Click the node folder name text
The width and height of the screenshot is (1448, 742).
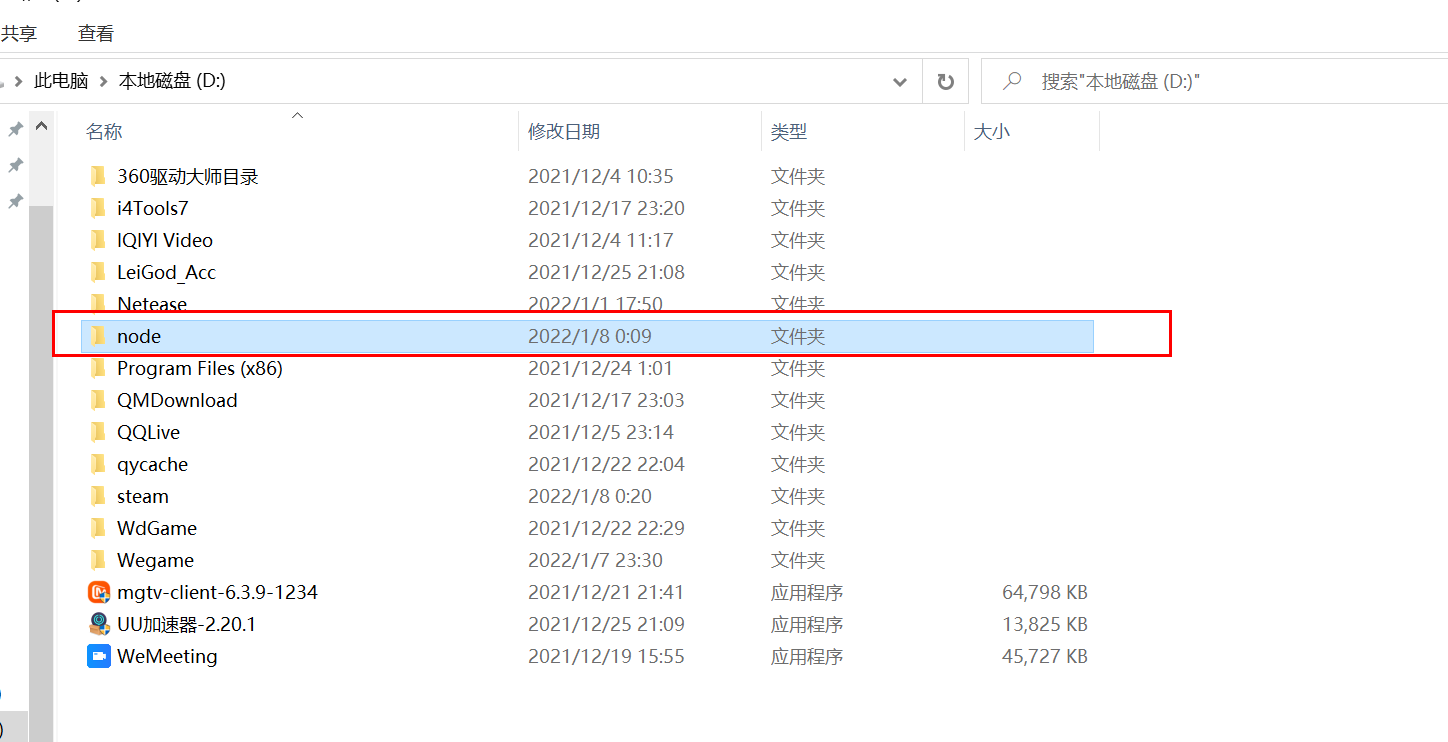(x=139, y=336)
